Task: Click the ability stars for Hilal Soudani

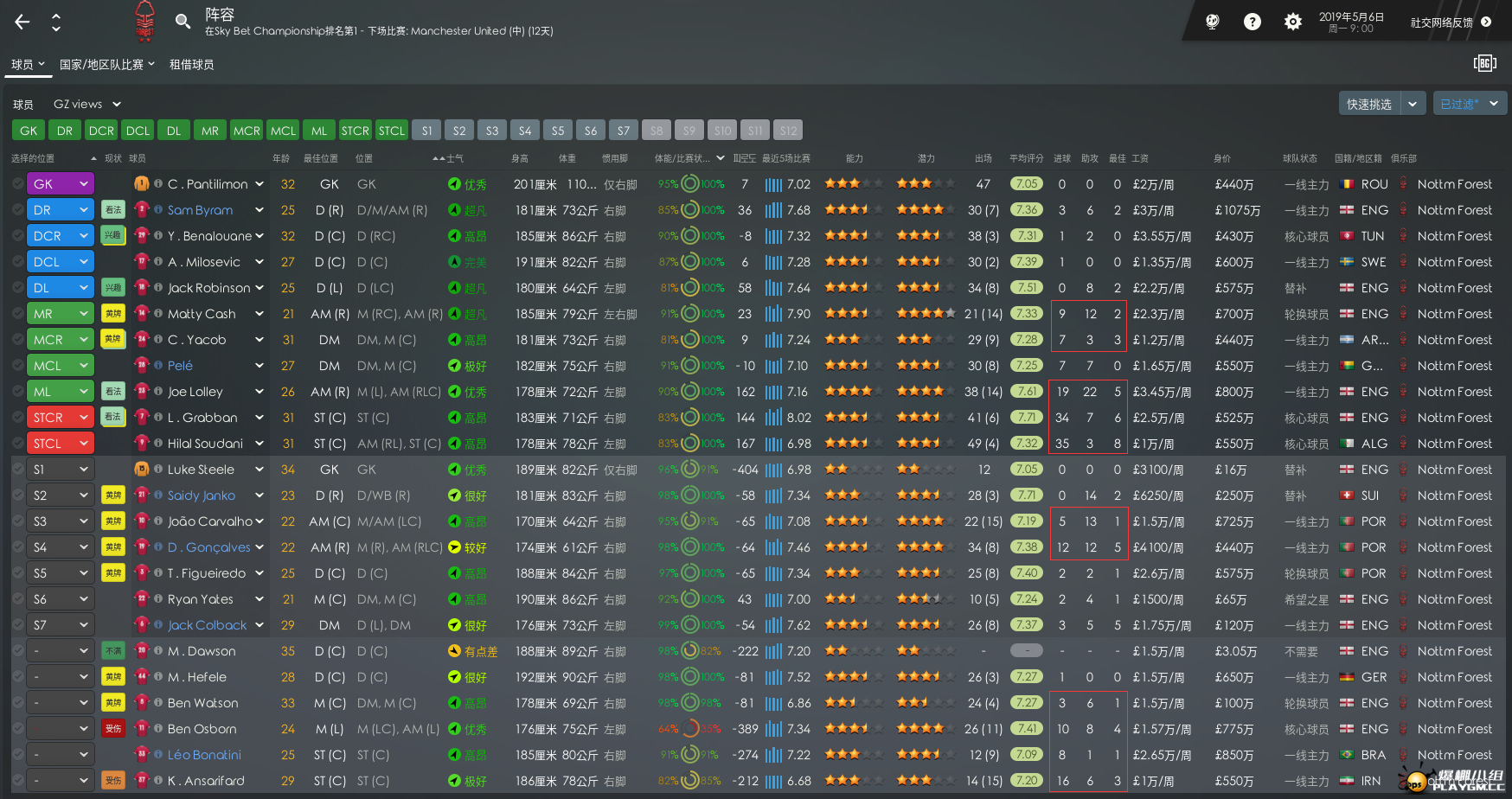Action: coord(853,444)
